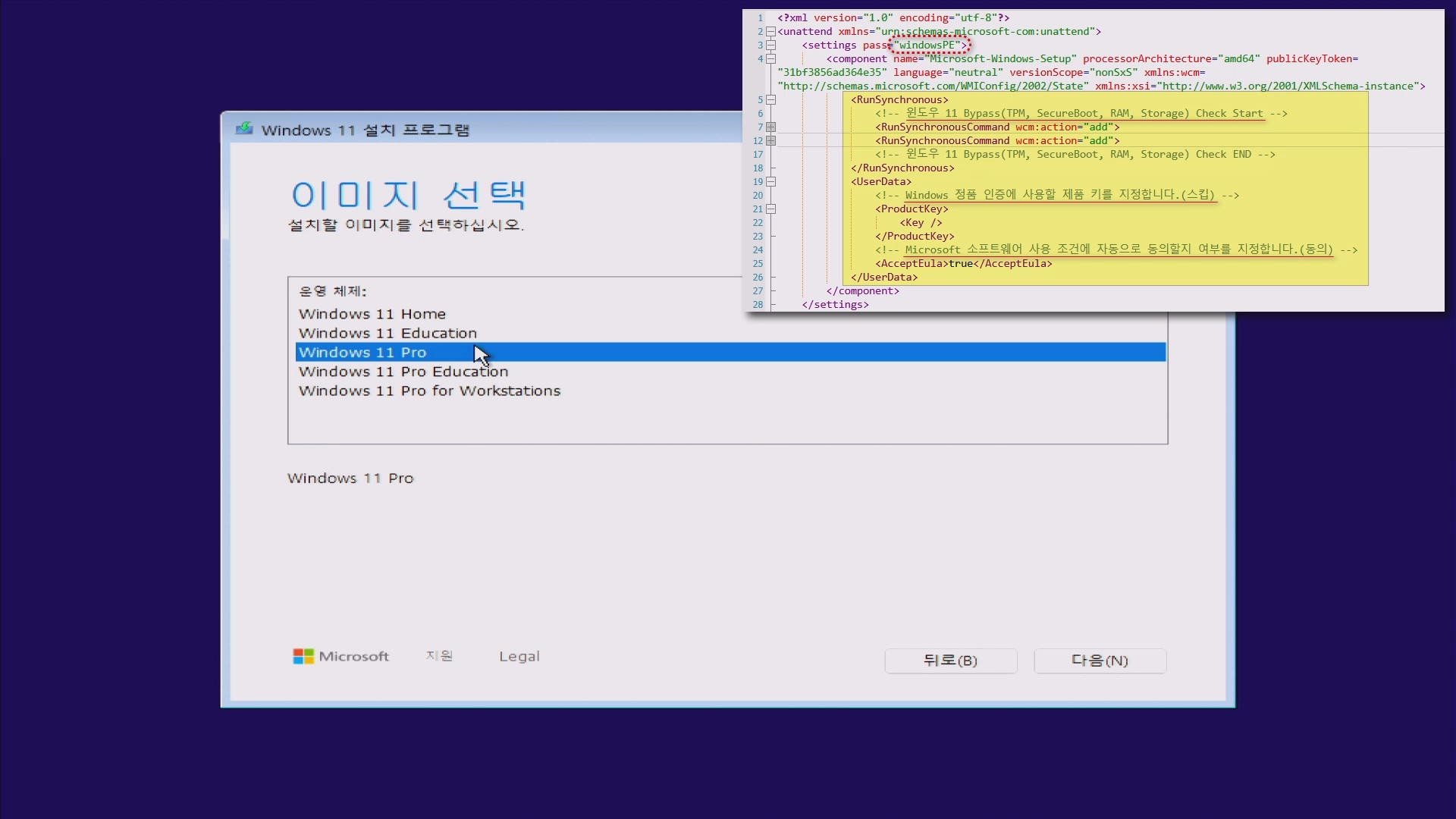Viewport: 1456px width, 819px height.
Task: Click the Microsoft logo
Action: pos(340,657)
